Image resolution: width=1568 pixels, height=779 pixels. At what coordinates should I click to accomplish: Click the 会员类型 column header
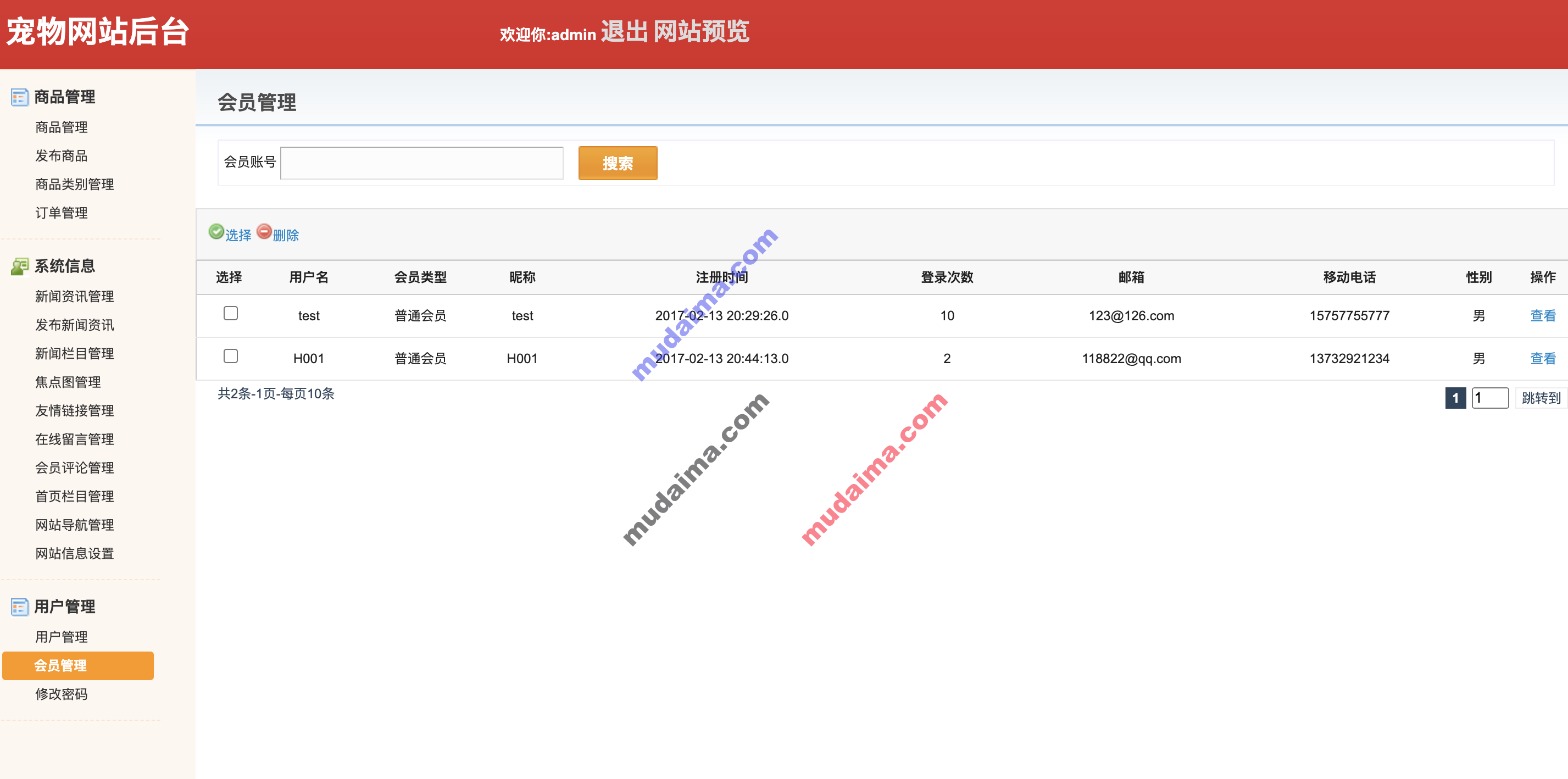[x=420, y=277]
